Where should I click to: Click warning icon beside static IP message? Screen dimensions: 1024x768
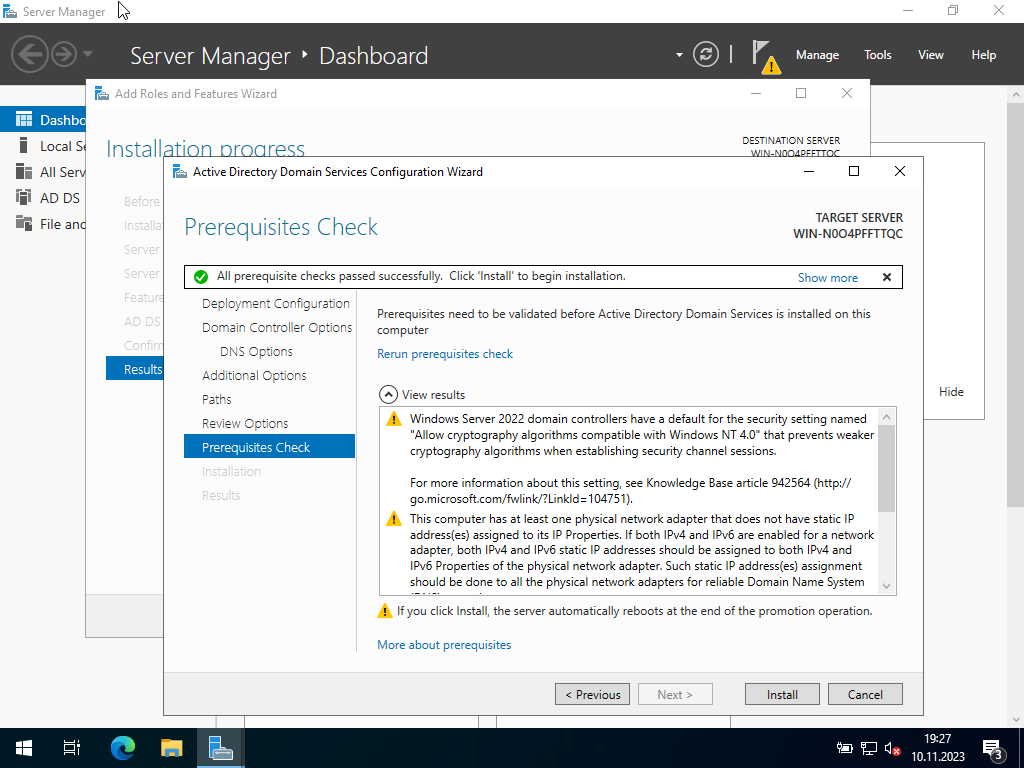click(394, 519)
